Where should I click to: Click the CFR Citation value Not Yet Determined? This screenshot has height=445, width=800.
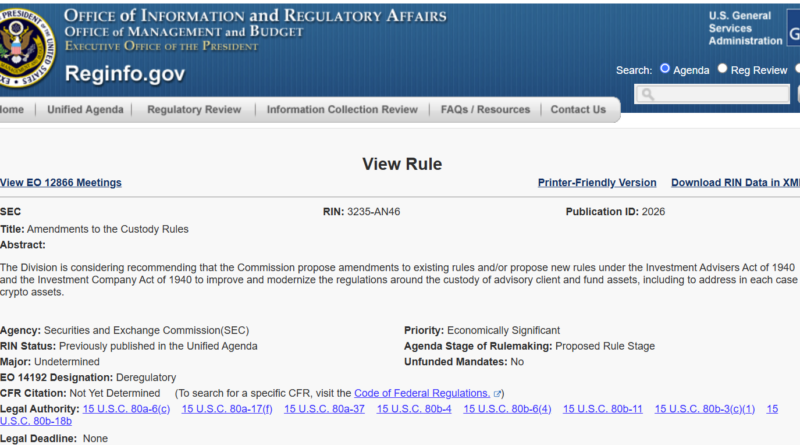tap(115, 393)
